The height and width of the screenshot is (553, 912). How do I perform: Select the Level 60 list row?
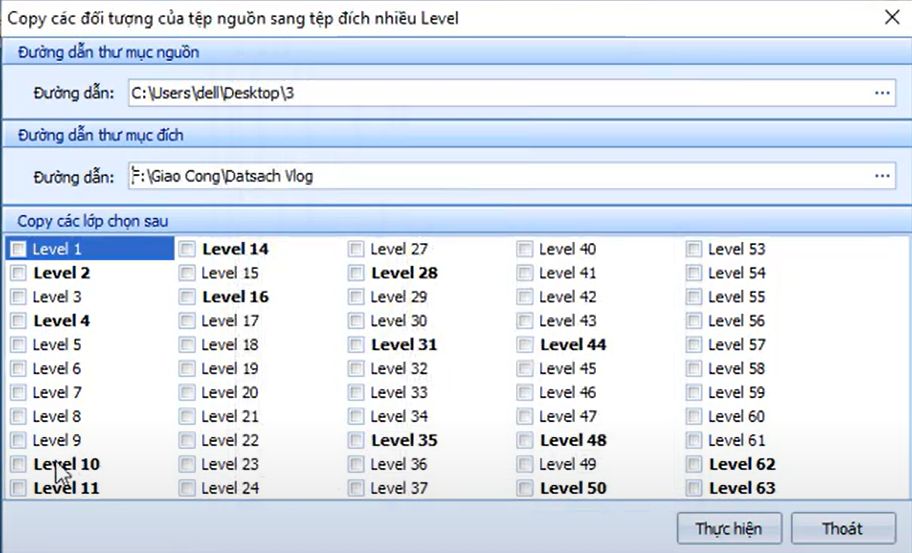[765, 416]
